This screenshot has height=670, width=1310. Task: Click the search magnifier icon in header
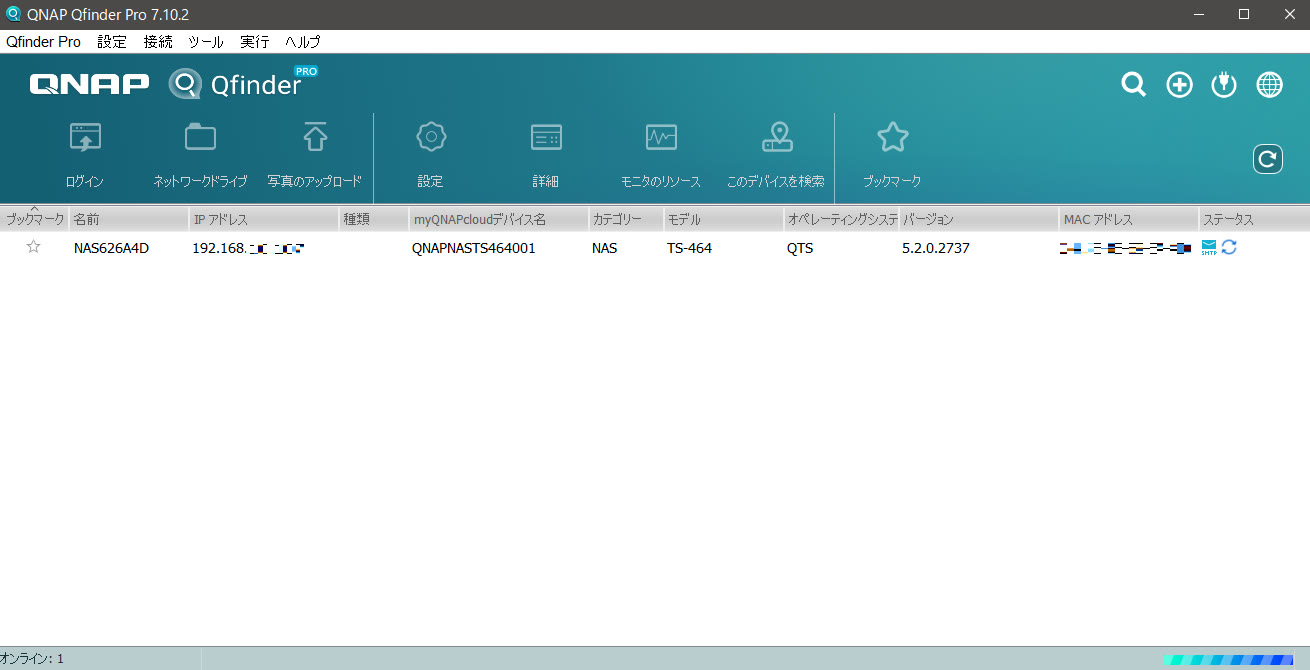pyautogui.click(x=1133, y=85)
